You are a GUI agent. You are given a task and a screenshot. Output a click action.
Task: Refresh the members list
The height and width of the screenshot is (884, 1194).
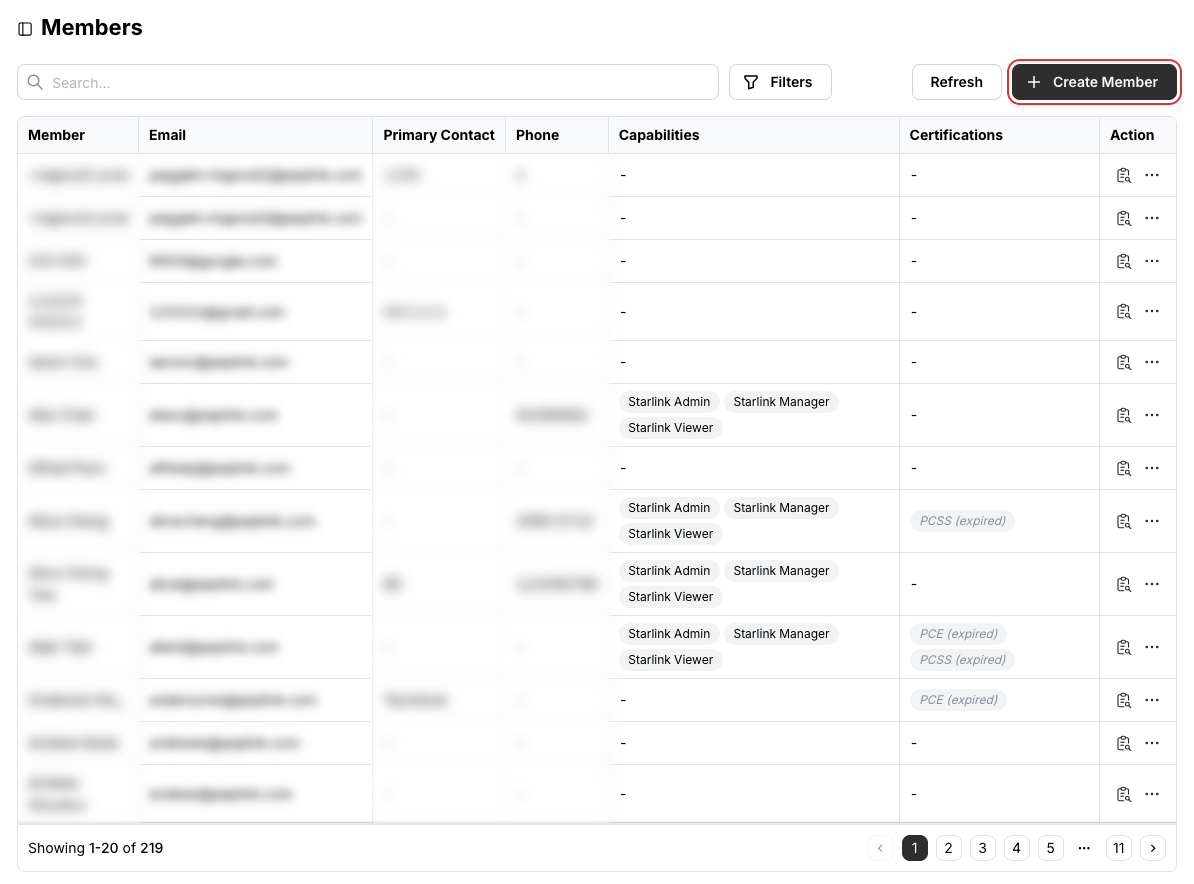pyautogui.click(x=956, y=82)
